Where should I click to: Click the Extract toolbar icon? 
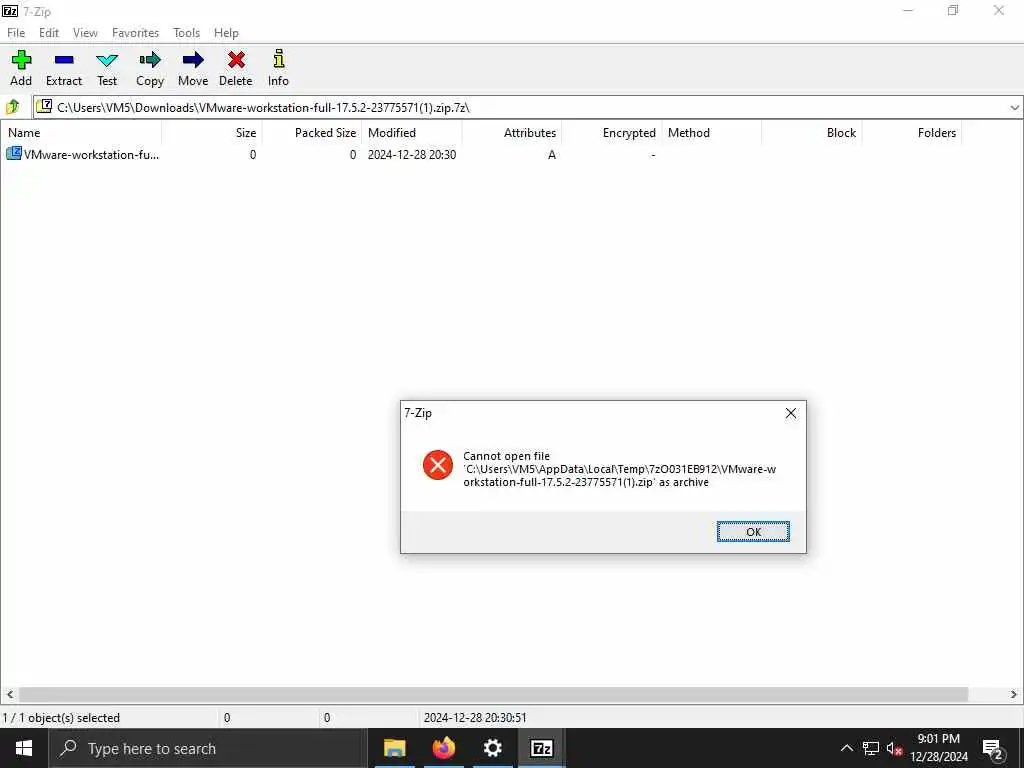[x=64, y=68]
